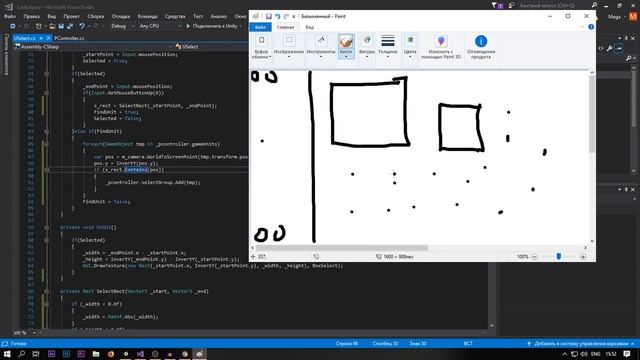
Task: Collapse the Paint ribbon using the small chevron
Action: click(582, 27)
